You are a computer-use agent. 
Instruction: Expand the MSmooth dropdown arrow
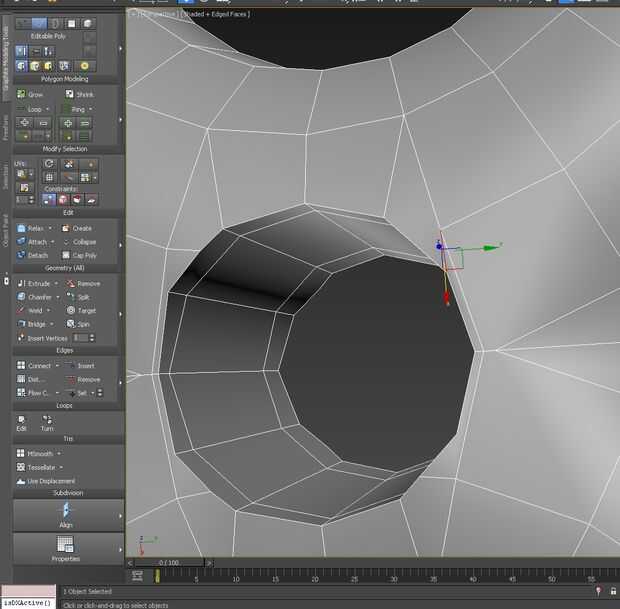pyautogui.click(x=57, y=453)
